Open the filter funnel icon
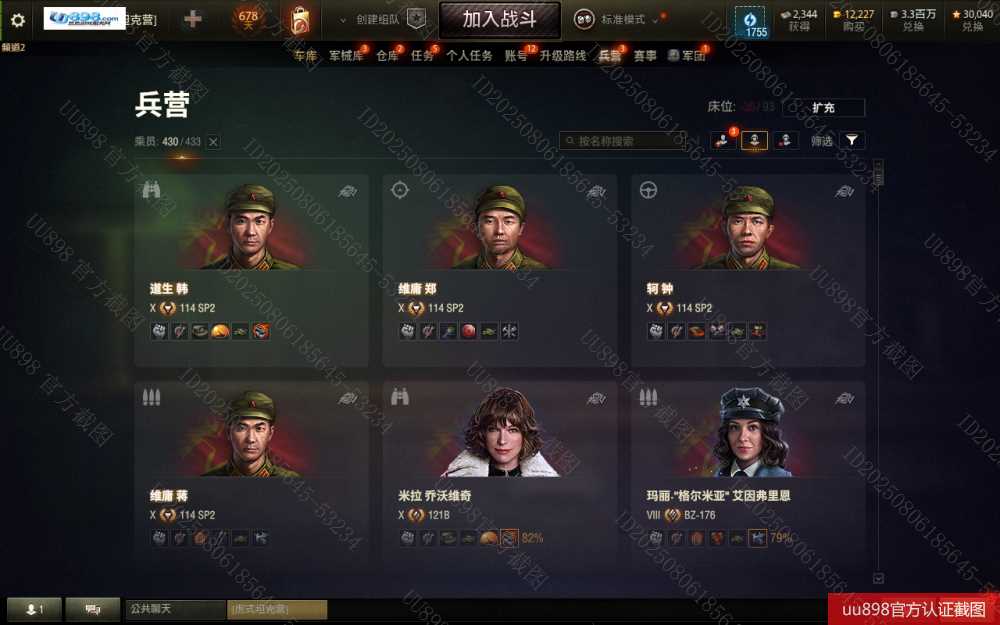 click(852, 140)
